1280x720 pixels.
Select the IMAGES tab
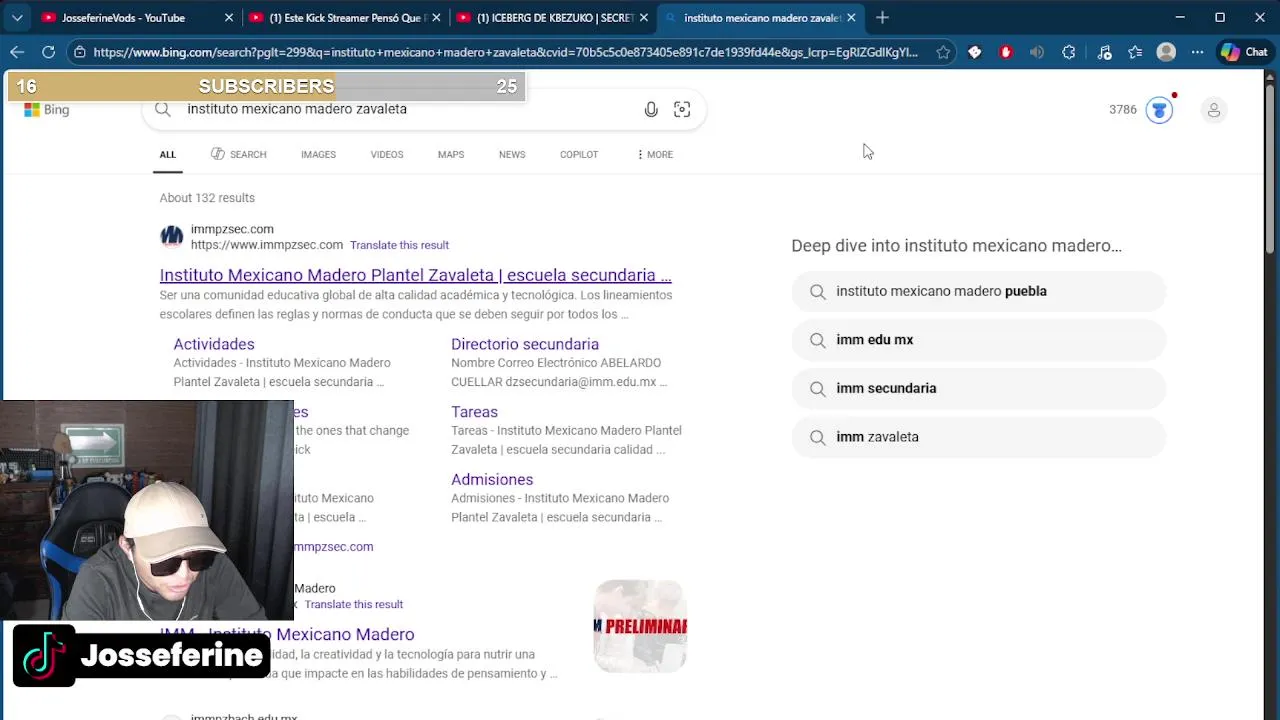tap(318, 154)
